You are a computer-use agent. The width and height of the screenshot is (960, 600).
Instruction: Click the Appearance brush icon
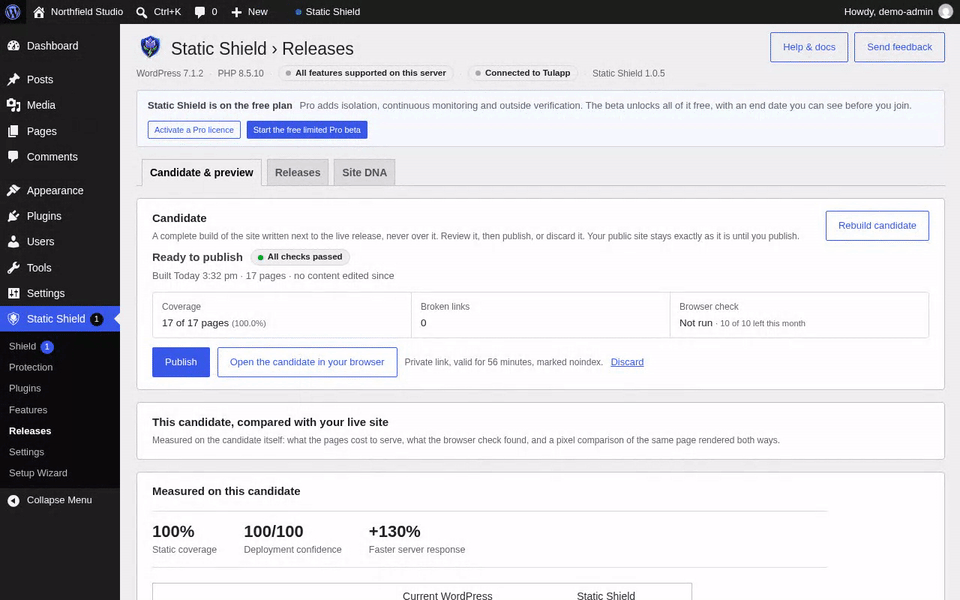[x=13, y=190]
